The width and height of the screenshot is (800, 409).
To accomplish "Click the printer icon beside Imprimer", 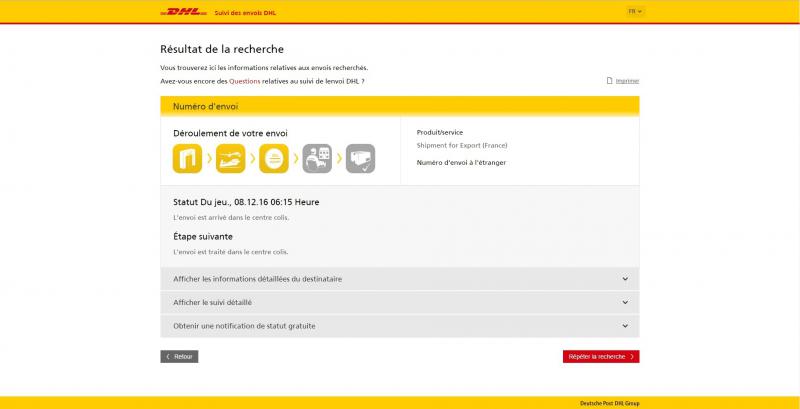I will tap(610, 80).
